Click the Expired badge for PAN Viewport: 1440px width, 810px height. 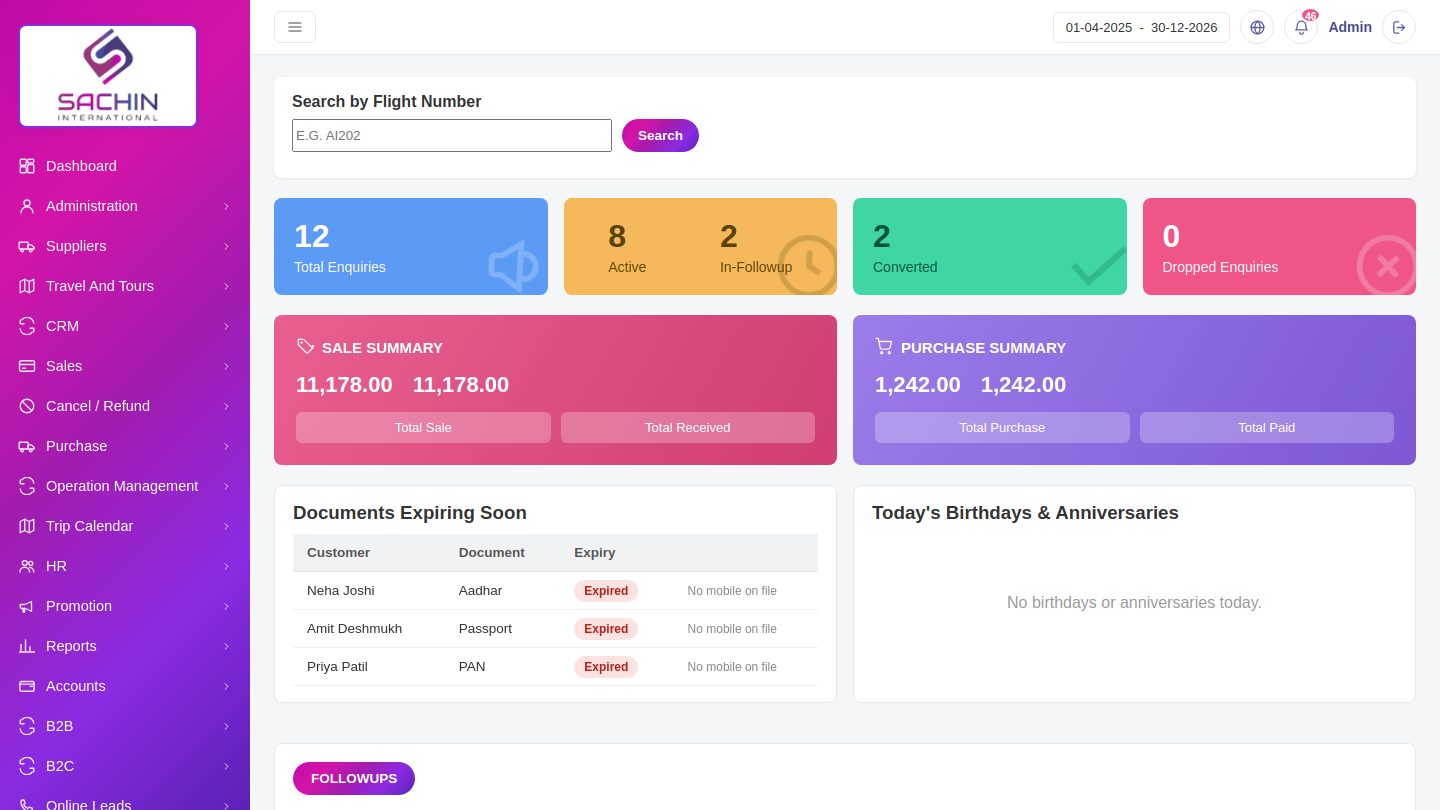[606, 667]
